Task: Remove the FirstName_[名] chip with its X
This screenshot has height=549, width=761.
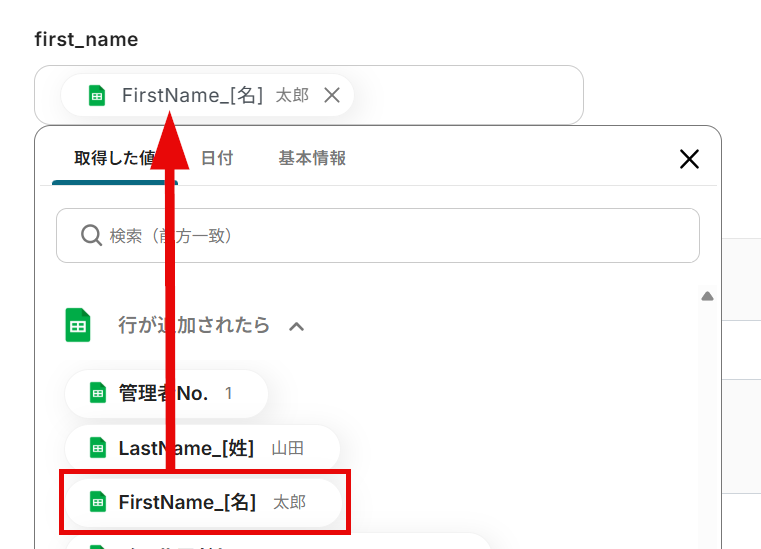Action: point(332,95)
